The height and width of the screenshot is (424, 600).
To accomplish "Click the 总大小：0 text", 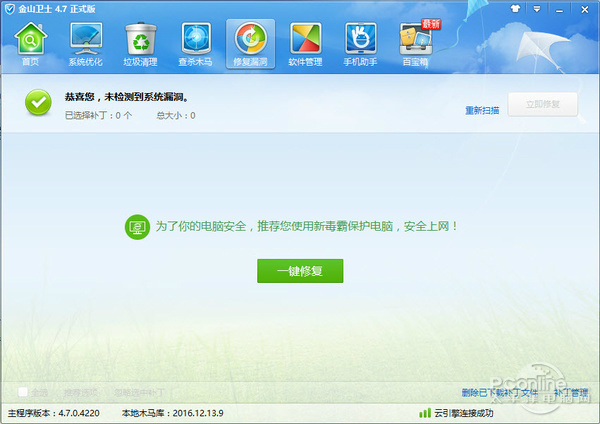I will click(x=176, y=115).
